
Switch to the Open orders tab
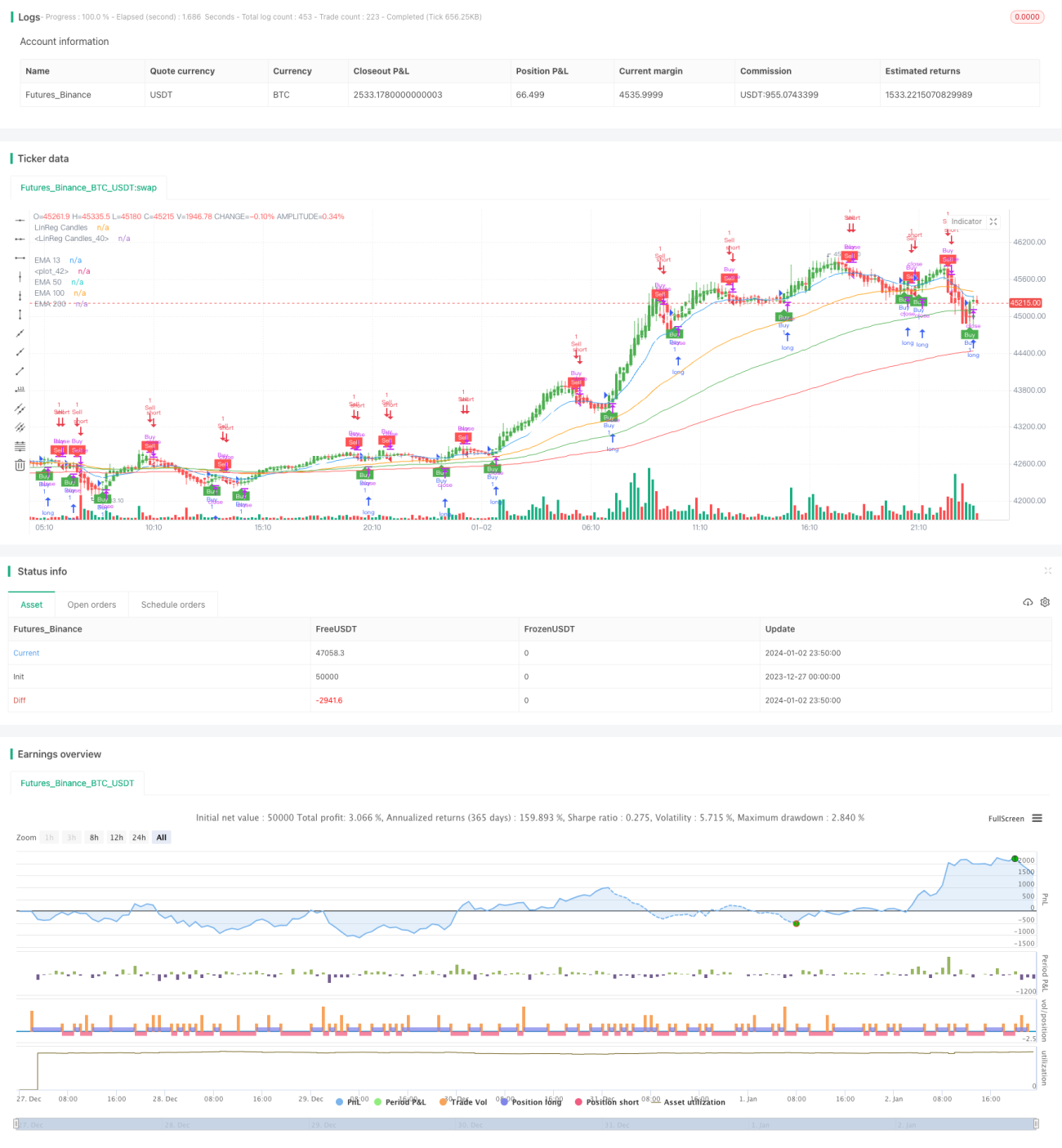[91, 605]
